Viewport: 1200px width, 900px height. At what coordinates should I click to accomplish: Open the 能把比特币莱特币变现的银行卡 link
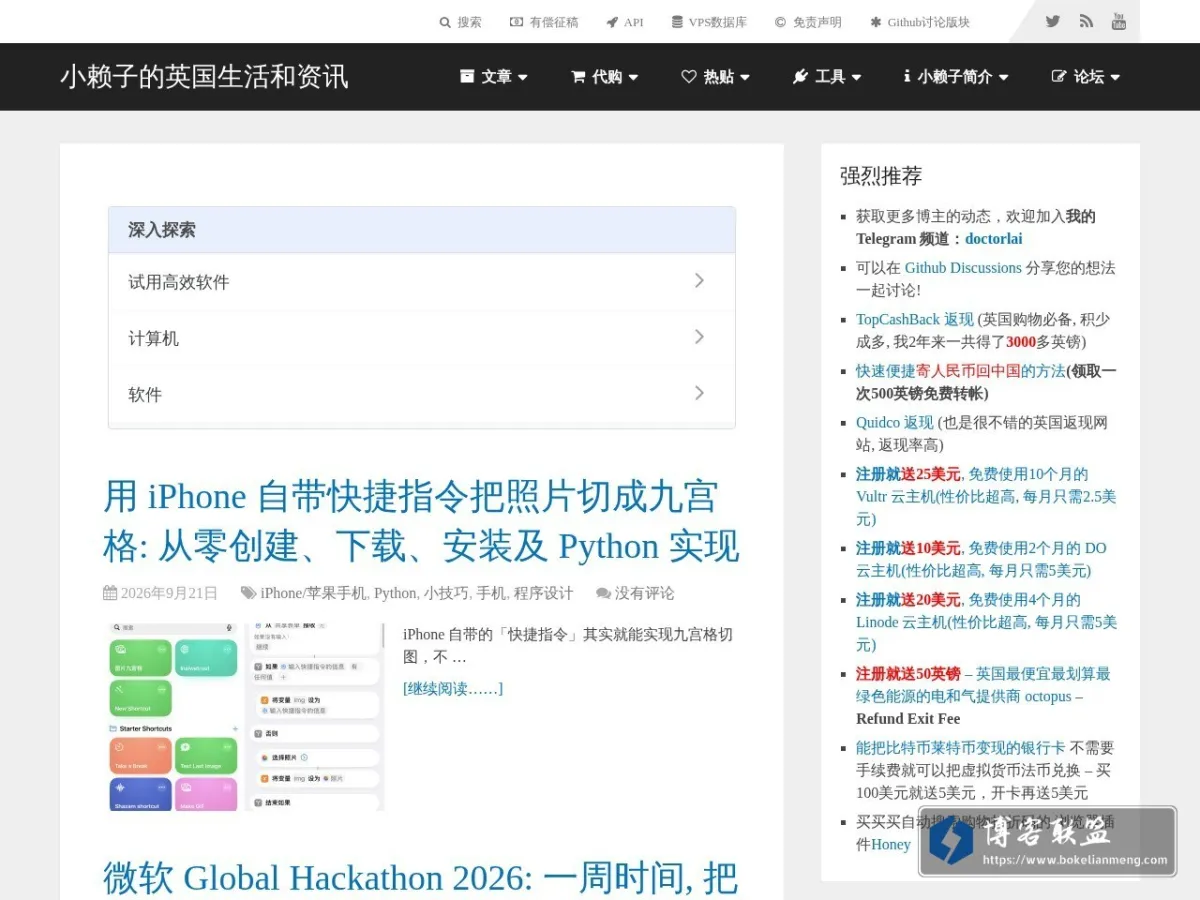[x=961, y=748]
